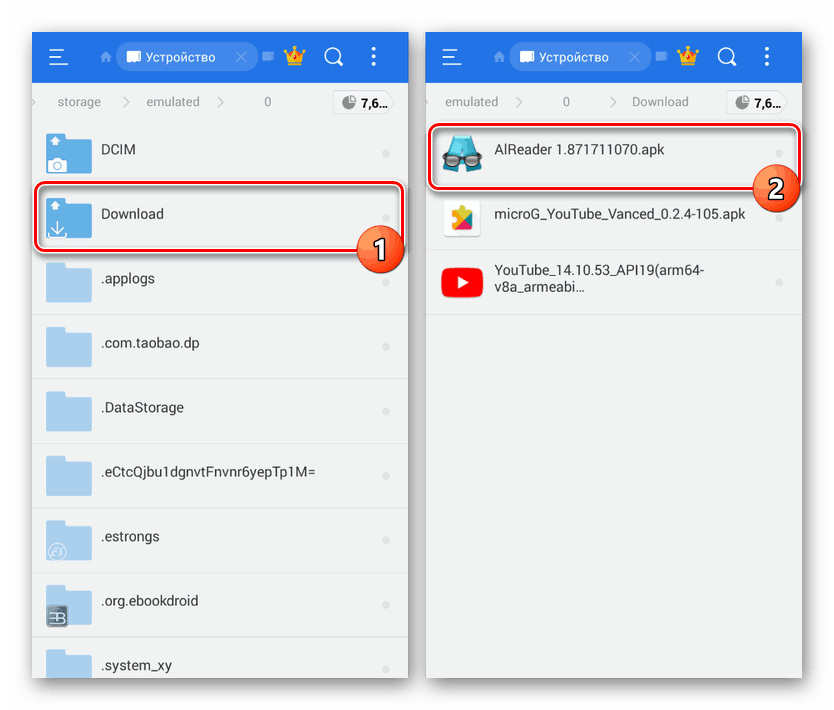The height and width of the screenshot is (710, 834).
Task: Open the DCIM folder
Action: (150, 148)
